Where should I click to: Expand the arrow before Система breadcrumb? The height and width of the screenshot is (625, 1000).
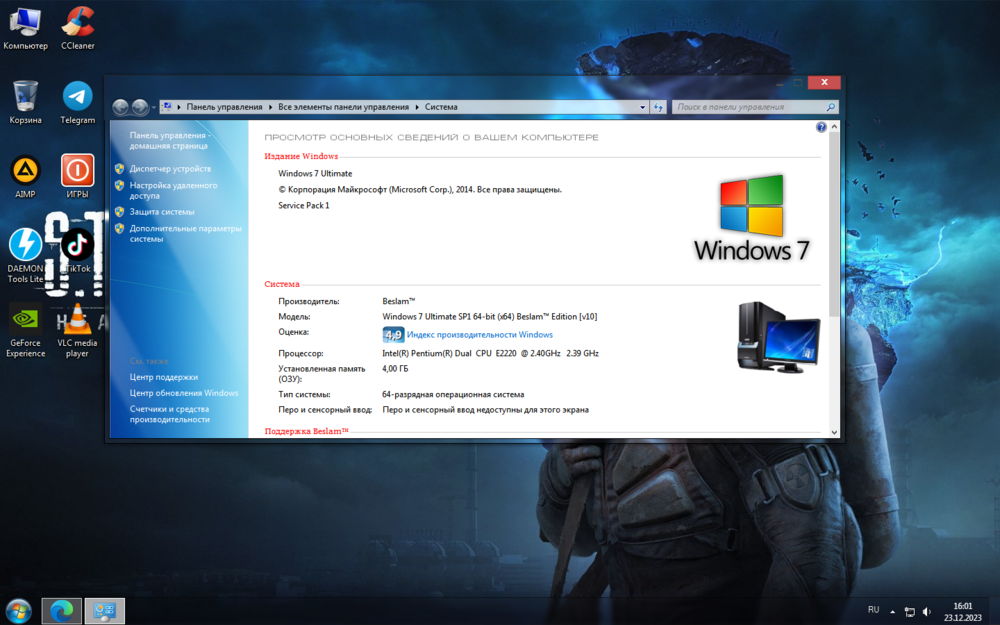point(417,107)
